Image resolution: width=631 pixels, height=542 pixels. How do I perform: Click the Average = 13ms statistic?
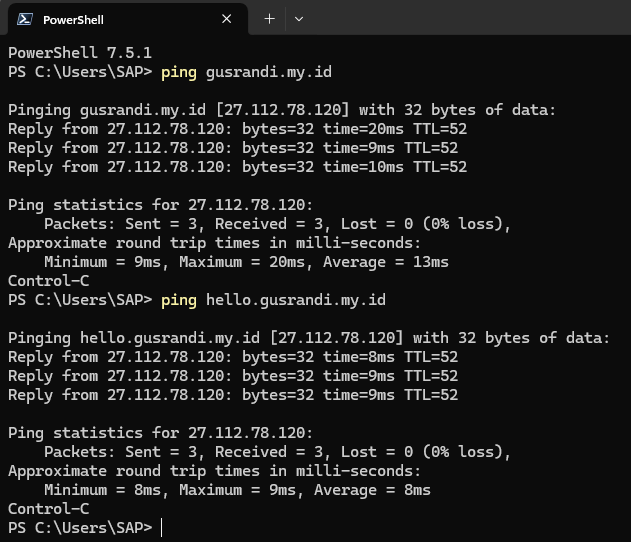tap(386, 262)
